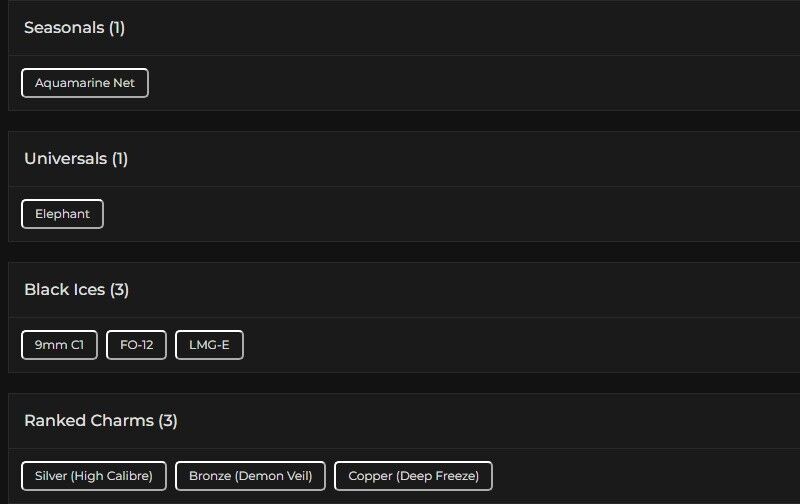
Task: Click the Aquamarine Net tag
Action: tap(85, 83)
